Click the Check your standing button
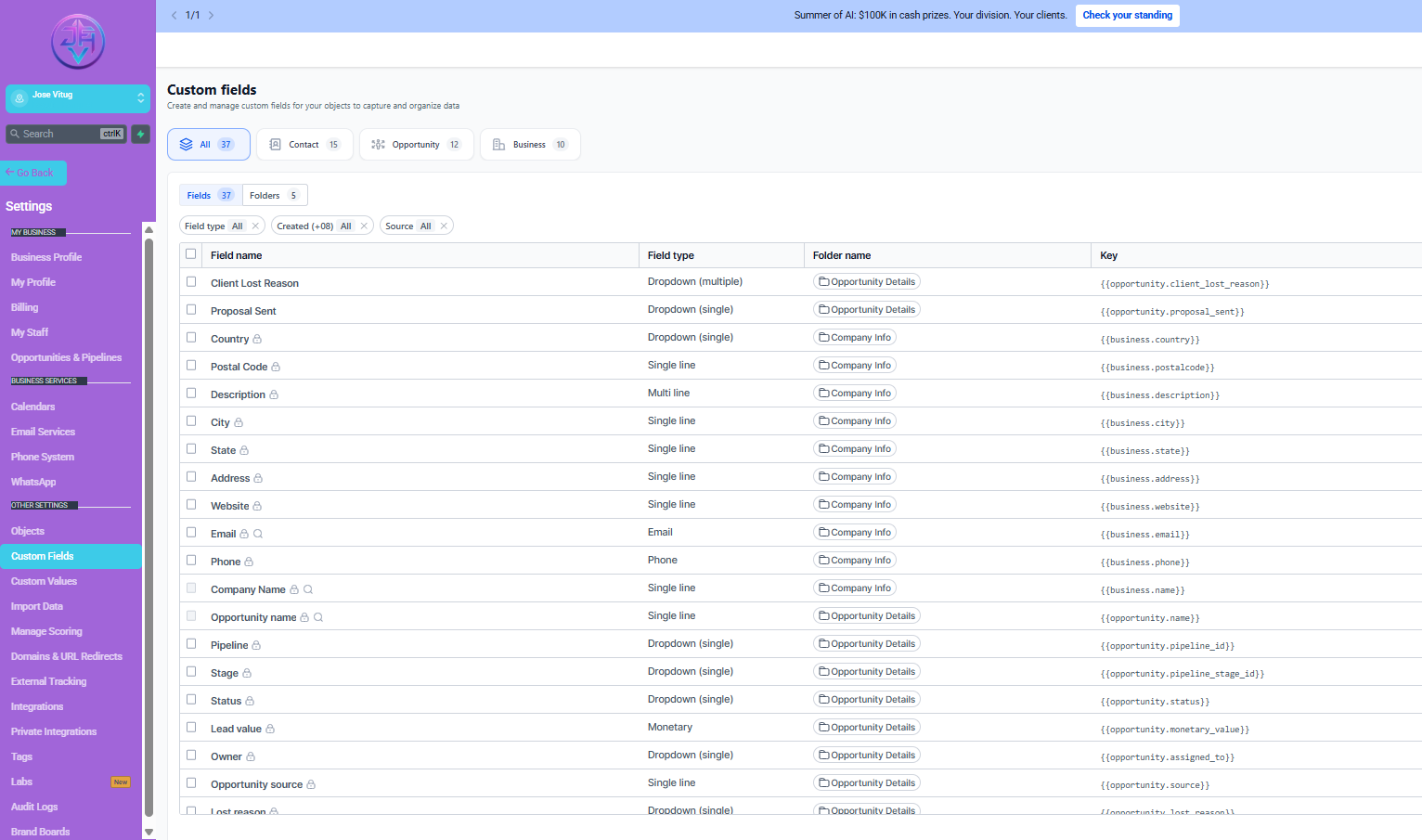This screenshot has height=840, width=1422. pos(1128,15)
